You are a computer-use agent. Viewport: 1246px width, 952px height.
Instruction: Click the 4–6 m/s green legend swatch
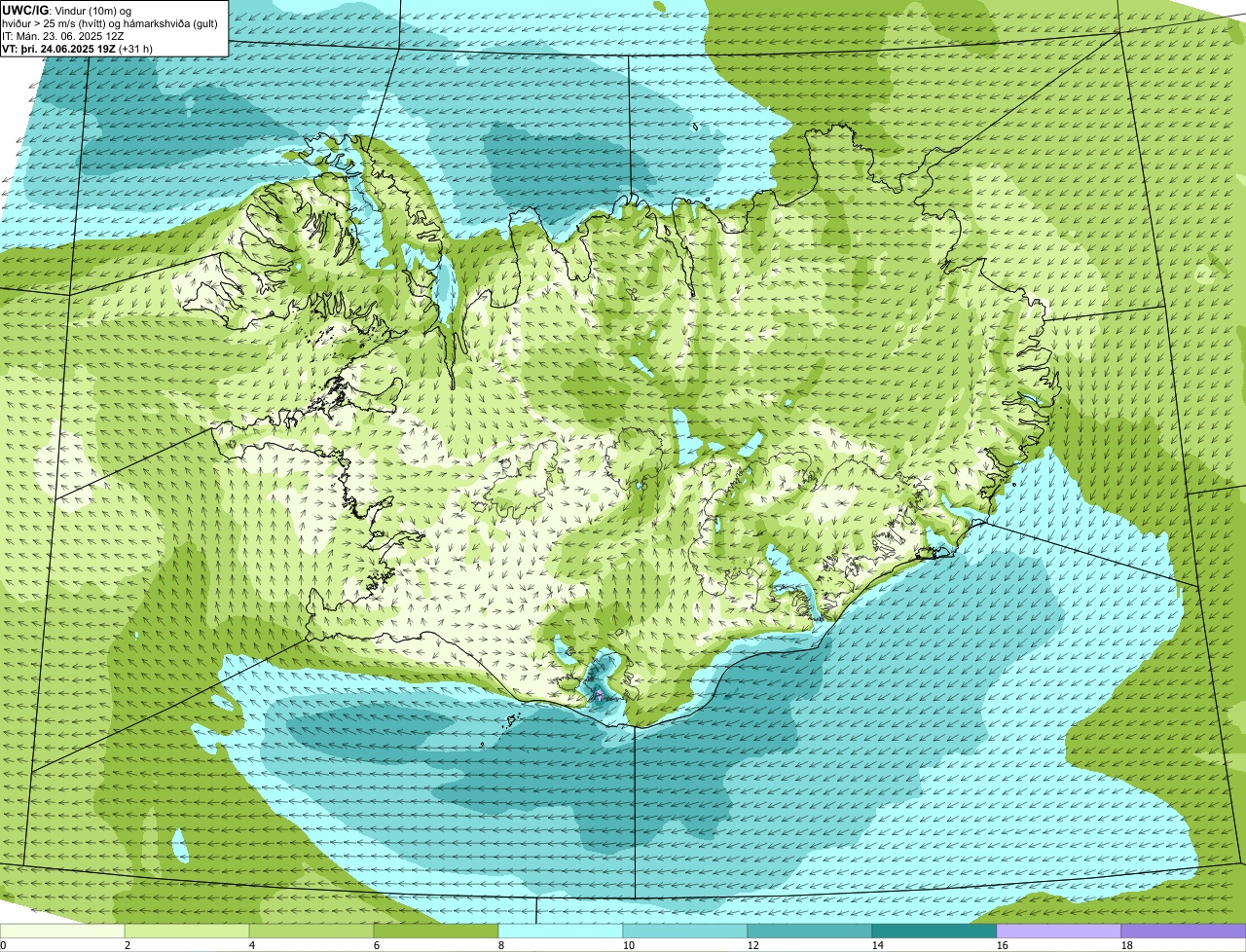[x=311, y=932]
